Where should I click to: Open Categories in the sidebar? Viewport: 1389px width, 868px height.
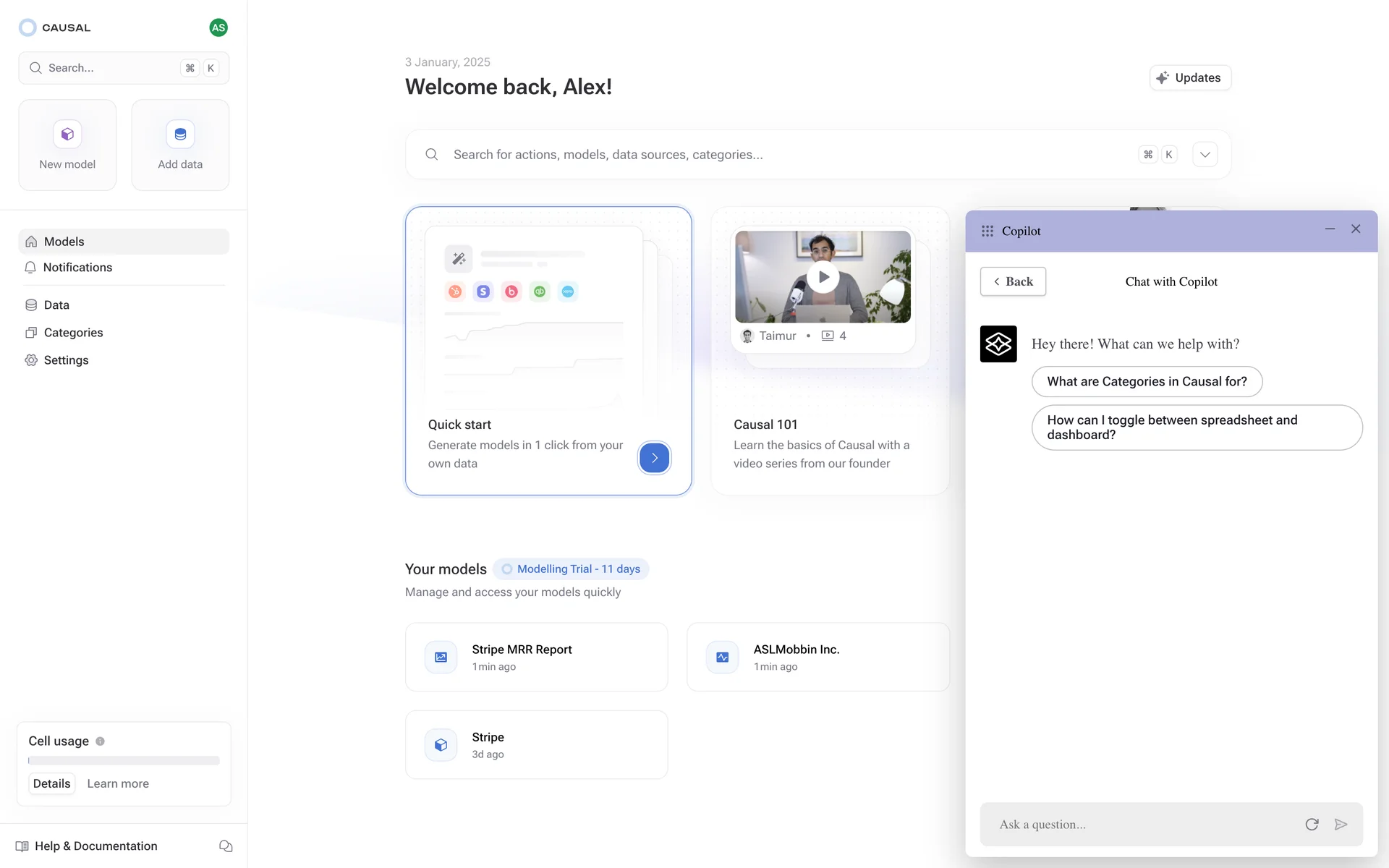(73, 333)
